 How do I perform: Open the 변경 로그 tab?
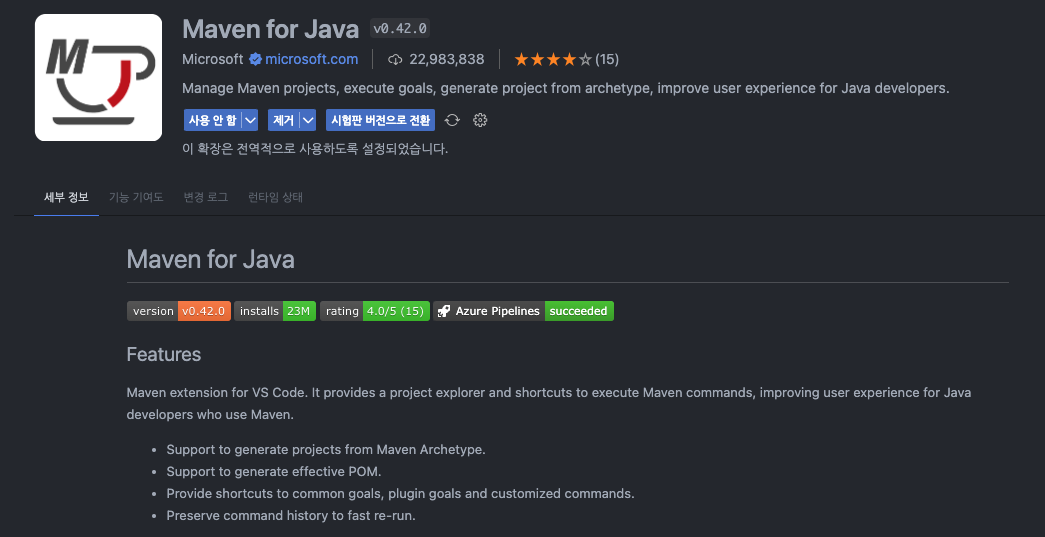click(x=206, y=197)
